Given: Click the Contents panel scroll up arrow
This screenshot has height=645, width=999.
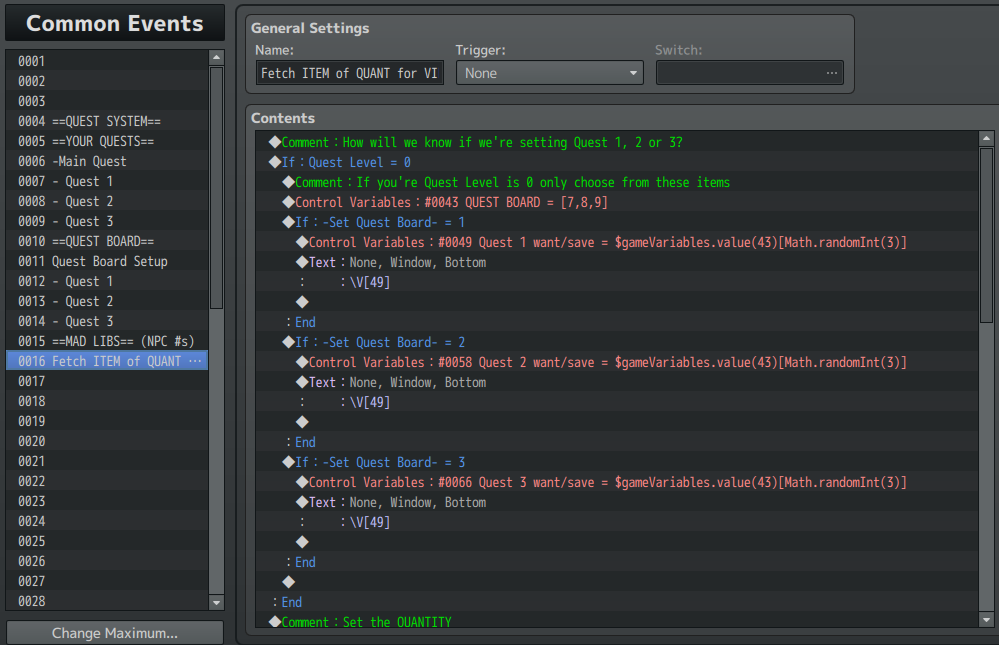Looking at the screenshot, I should (x=986, y=139).
